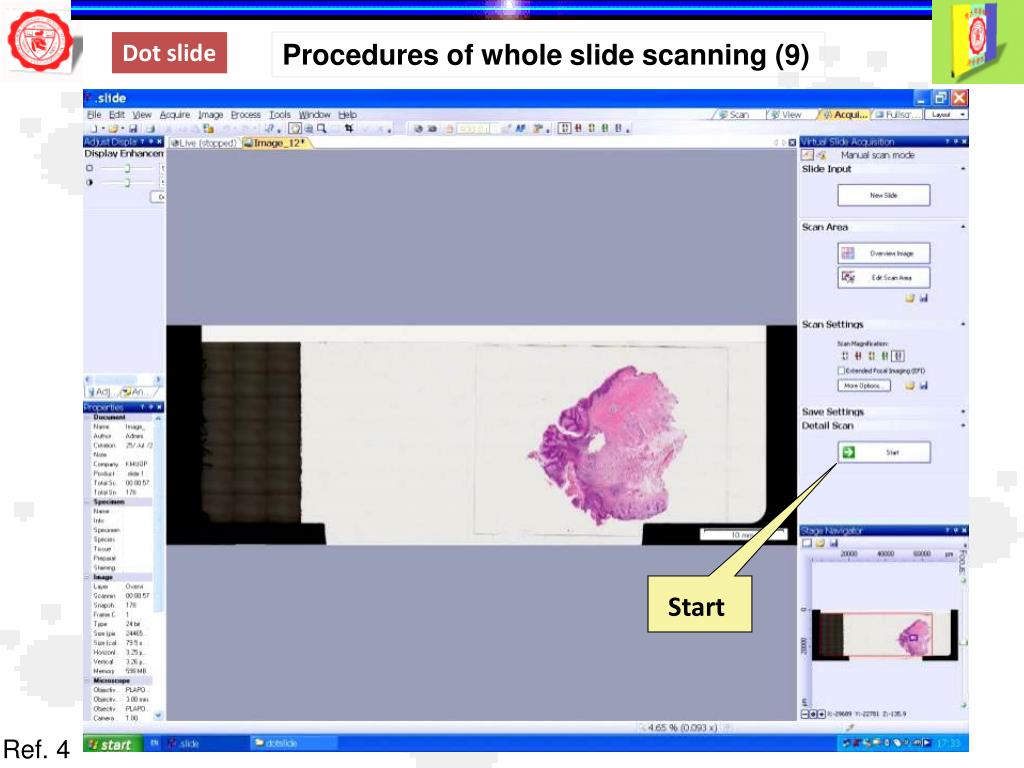This screenshot has width=1024, height=768.
Task: Select the green Scan Magnification objective icon
Action: point(885,356)
